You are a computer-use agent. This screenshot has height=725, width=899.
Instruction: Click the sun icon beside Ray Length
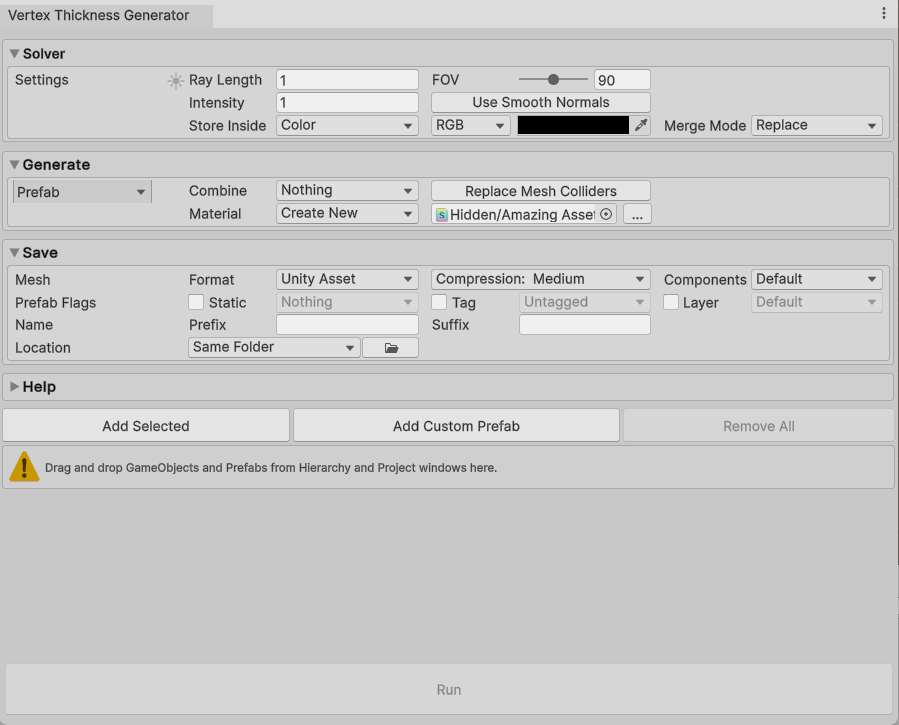176,81
